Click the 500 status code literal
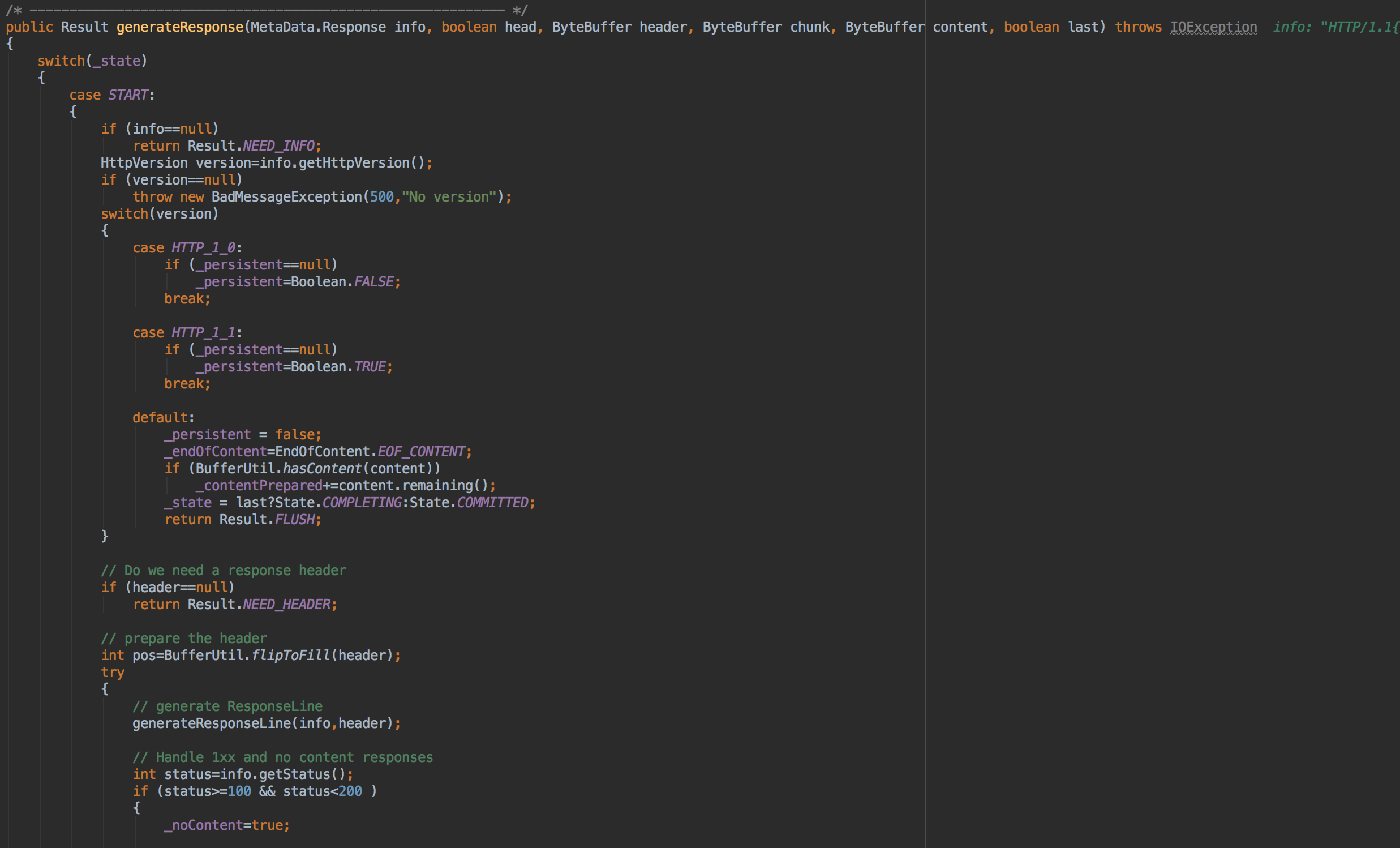1400x848 pixels. pyautogui.click(x=381, y=197)
